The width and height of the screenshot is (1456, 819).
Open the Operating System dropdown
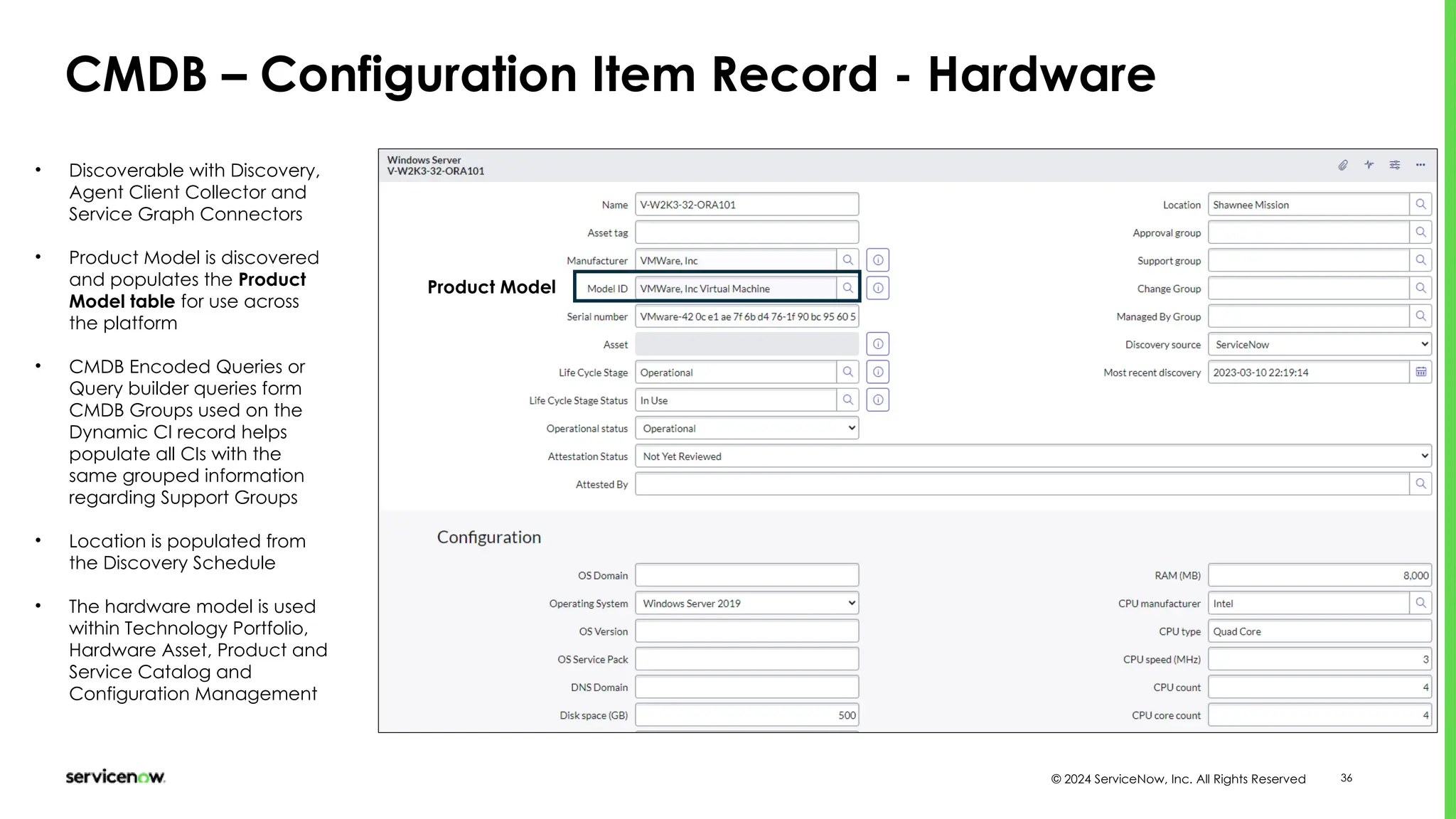[746, 603]
